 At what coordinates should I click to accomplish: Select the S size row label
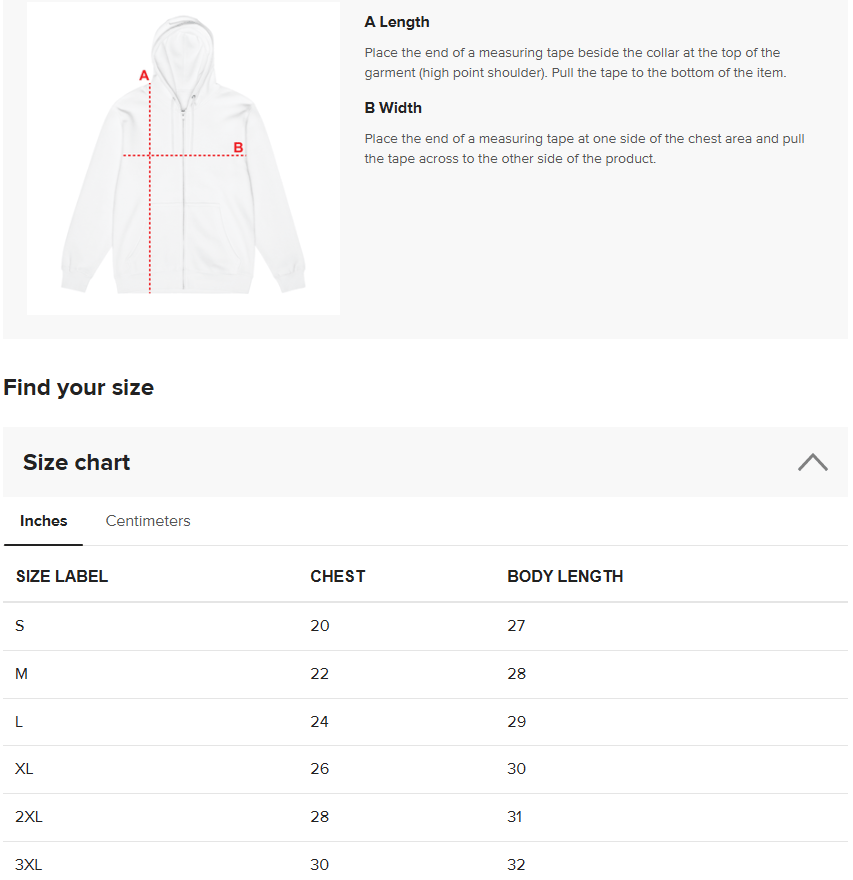coord(20,626)
